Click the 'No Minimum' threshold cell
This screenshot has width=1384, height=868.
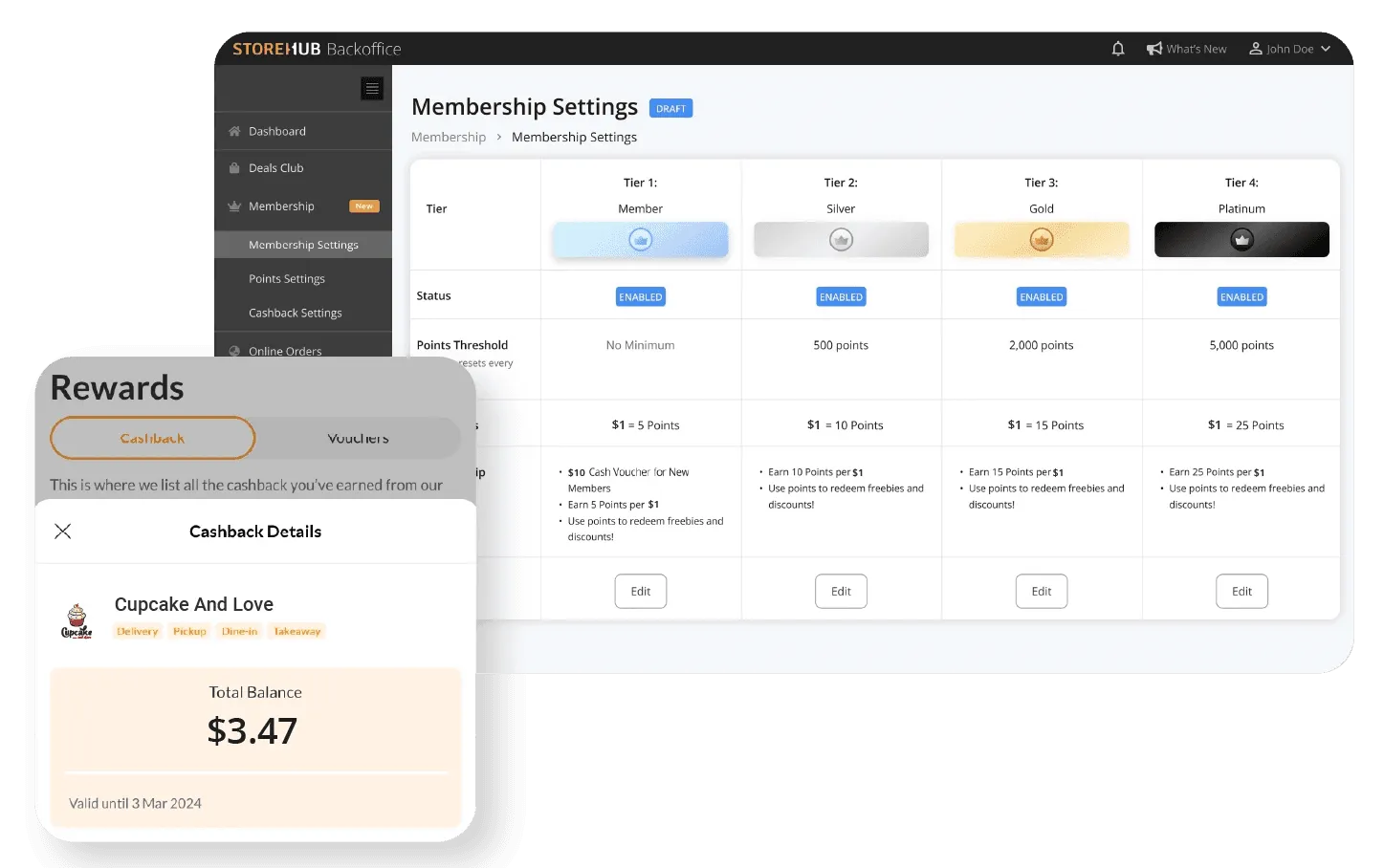pos(641,345)
